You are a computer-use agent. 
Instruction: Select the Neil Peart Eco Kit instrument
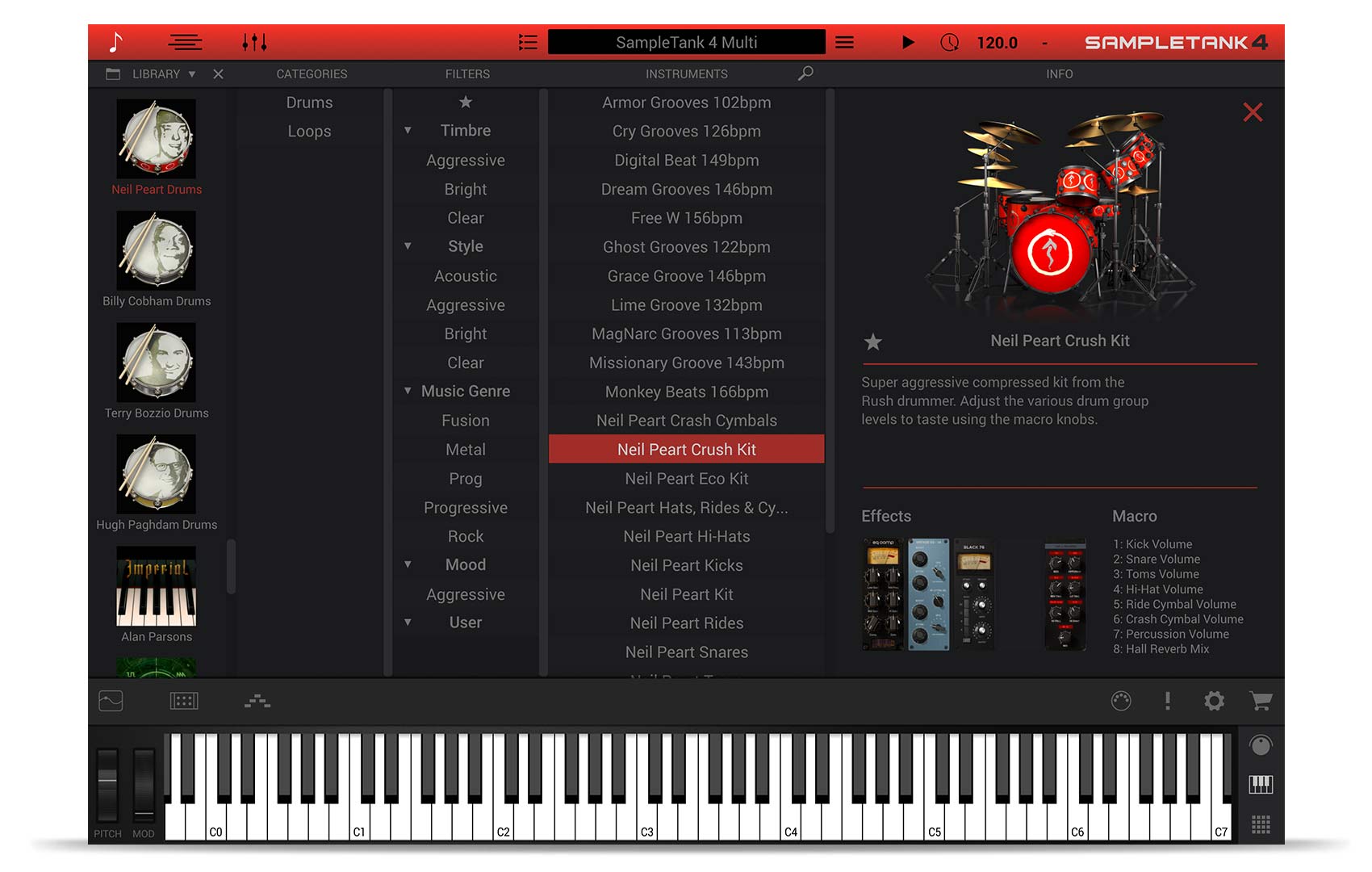coord(686,478)
